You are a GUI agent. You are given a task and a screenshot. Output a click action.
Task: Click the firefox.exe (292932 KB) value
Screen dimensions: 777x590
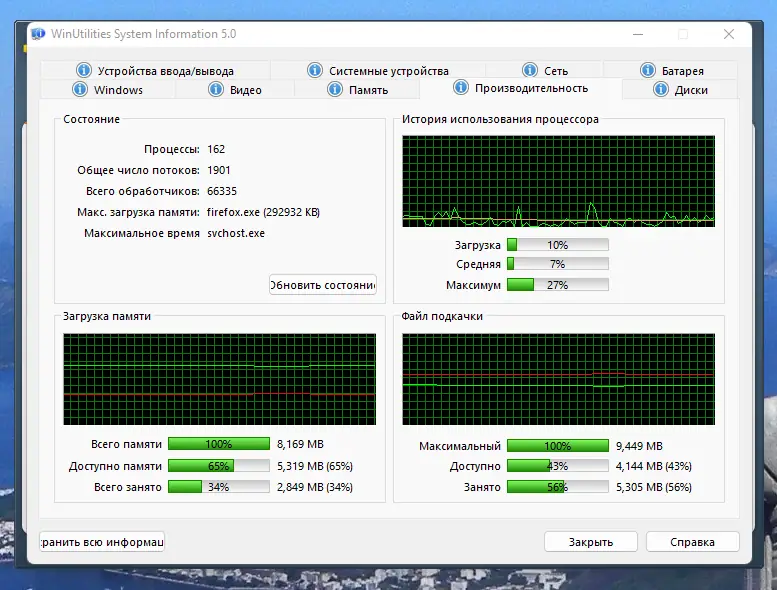point(263,212)
